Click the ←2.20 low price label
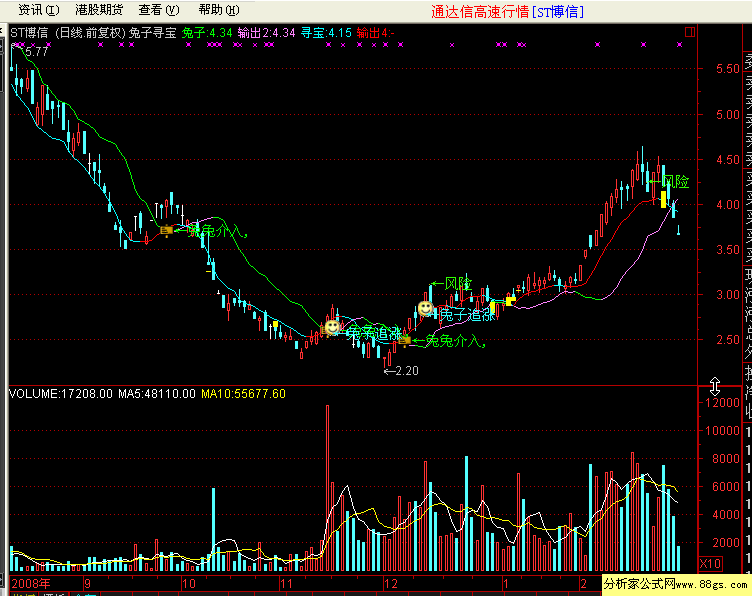Screen dimensions: 752x596 401,371
